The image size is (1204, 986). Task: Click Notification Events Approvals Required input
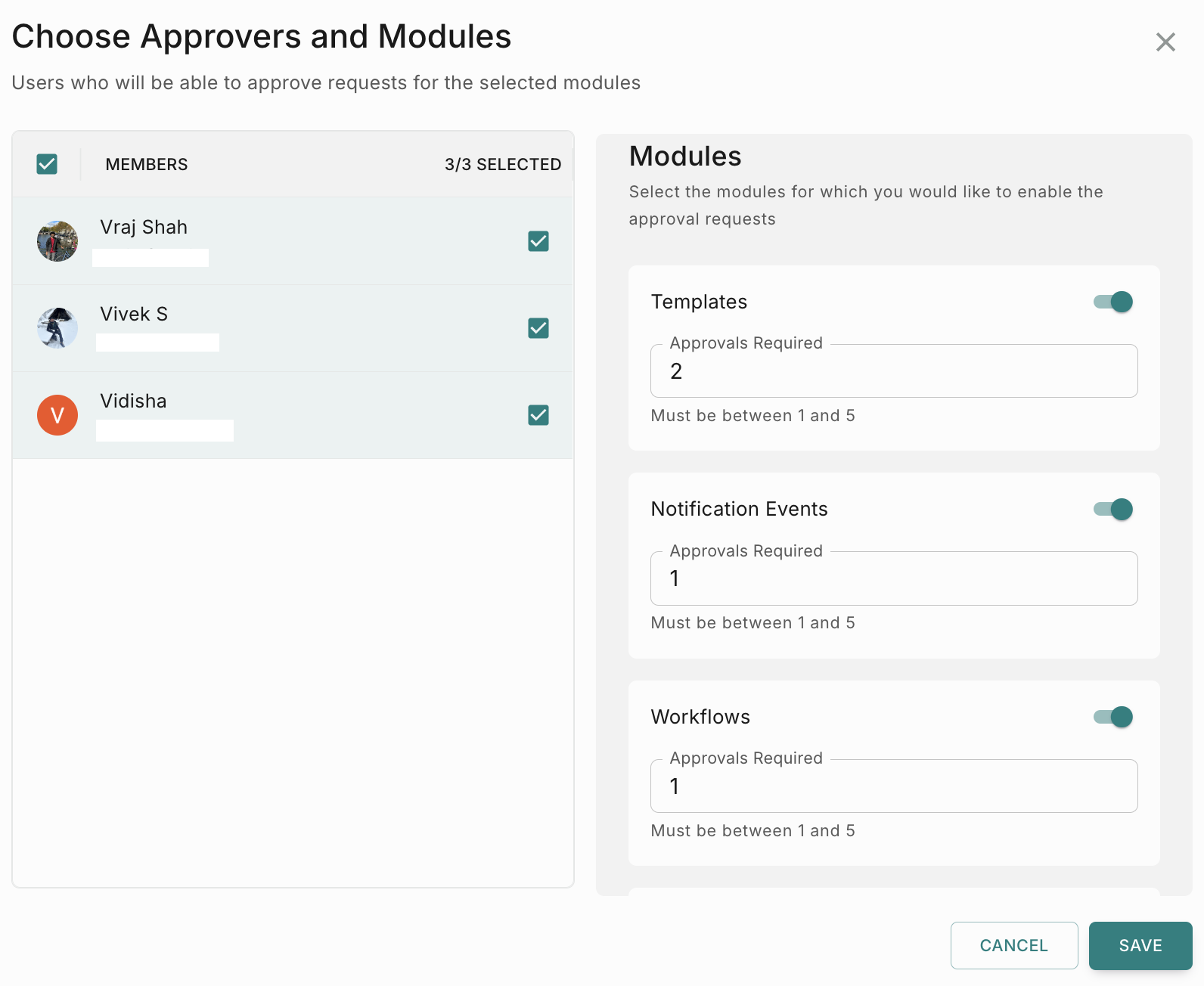pyautogui.click(x=893, y=578)
